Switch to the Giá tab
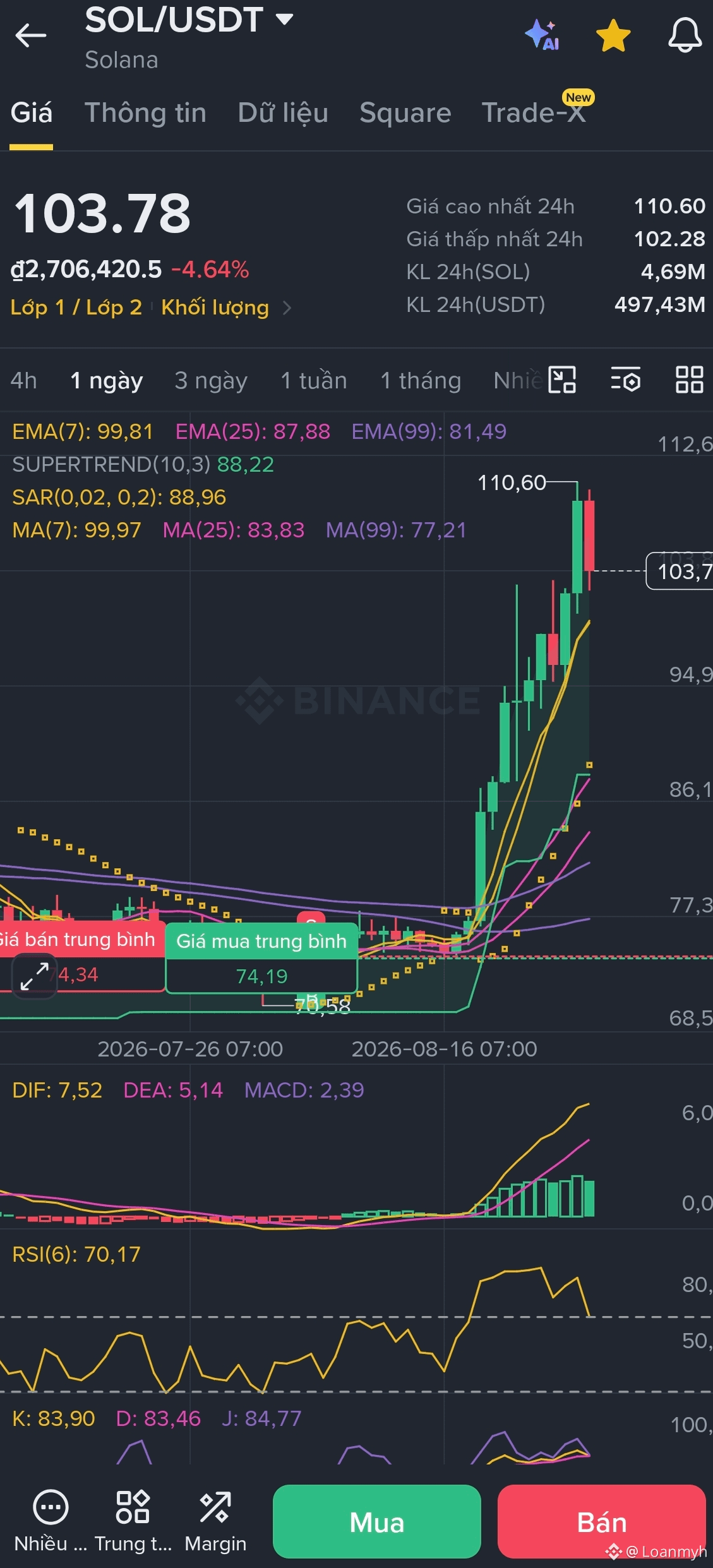The height and width of the screenshot is (1568, 713). click(x=32, y=113)
